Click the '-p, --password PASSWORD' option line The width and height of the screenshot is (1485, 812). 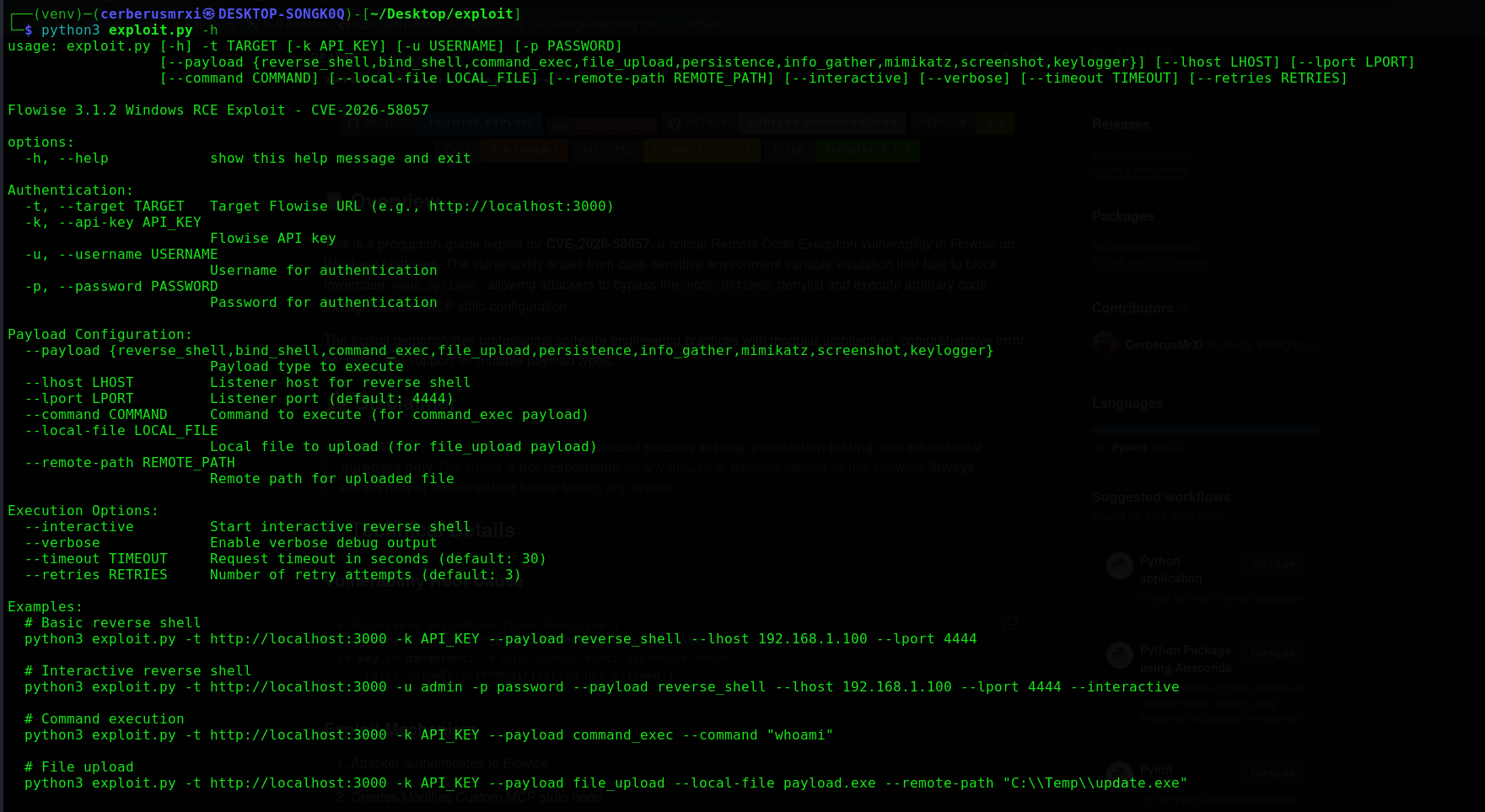pyautogui.click(x=121, y=287)
